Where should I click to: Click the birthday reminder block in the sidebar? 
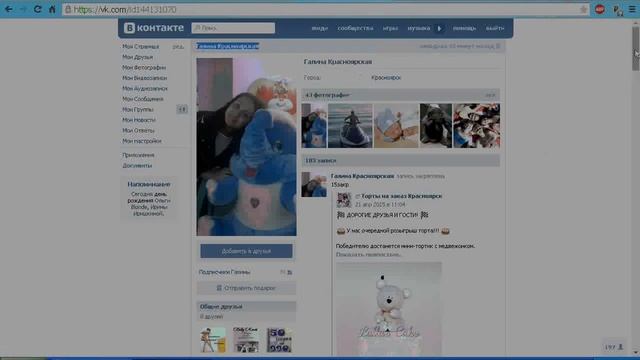(149, 198)
